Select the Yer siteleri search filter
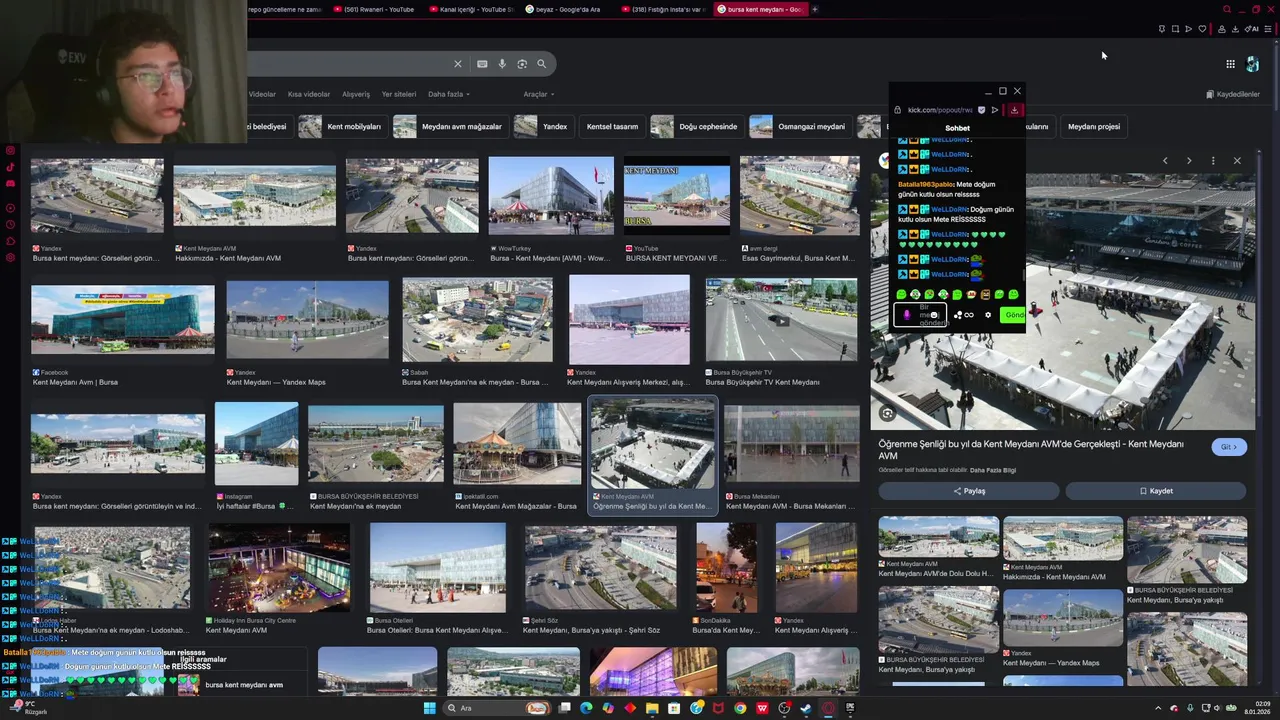The width and height of the screenshot is (1280, 720). (399, 94)
